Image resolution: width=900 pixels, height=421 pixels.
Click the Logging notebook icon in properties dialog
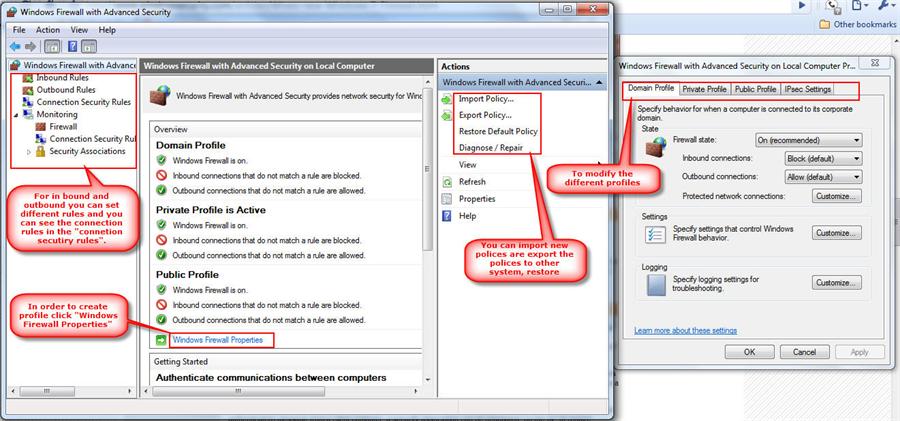(656, 285)
